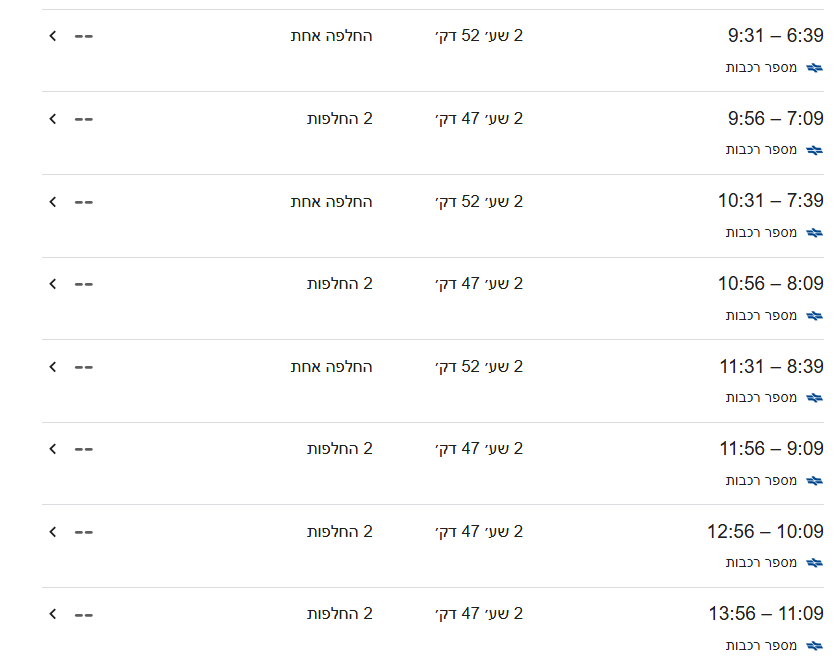The image size is (840, 667).
Task: Click duration '2 שע׳ 52 דק׳' of 8:39 trip
Action: click(x=479, y=367)
